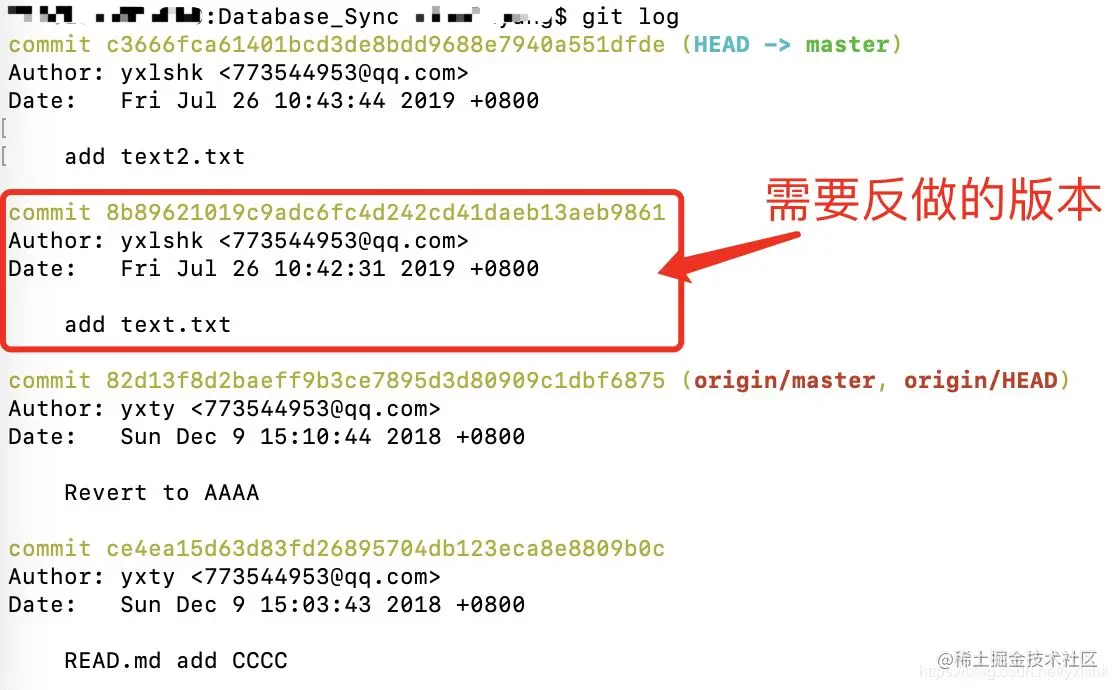
Task: Click the yxty author email in the last commit
Action: click(315, 577)
